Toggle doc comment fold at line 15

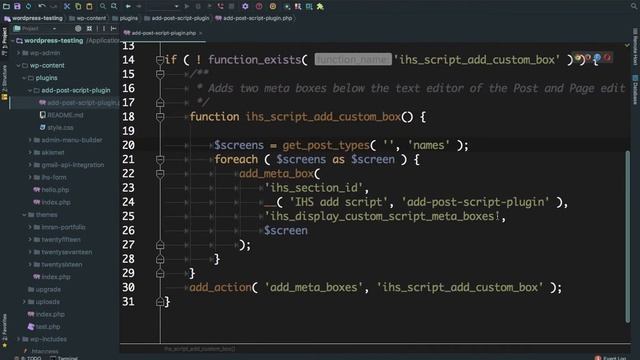(160, 74)
